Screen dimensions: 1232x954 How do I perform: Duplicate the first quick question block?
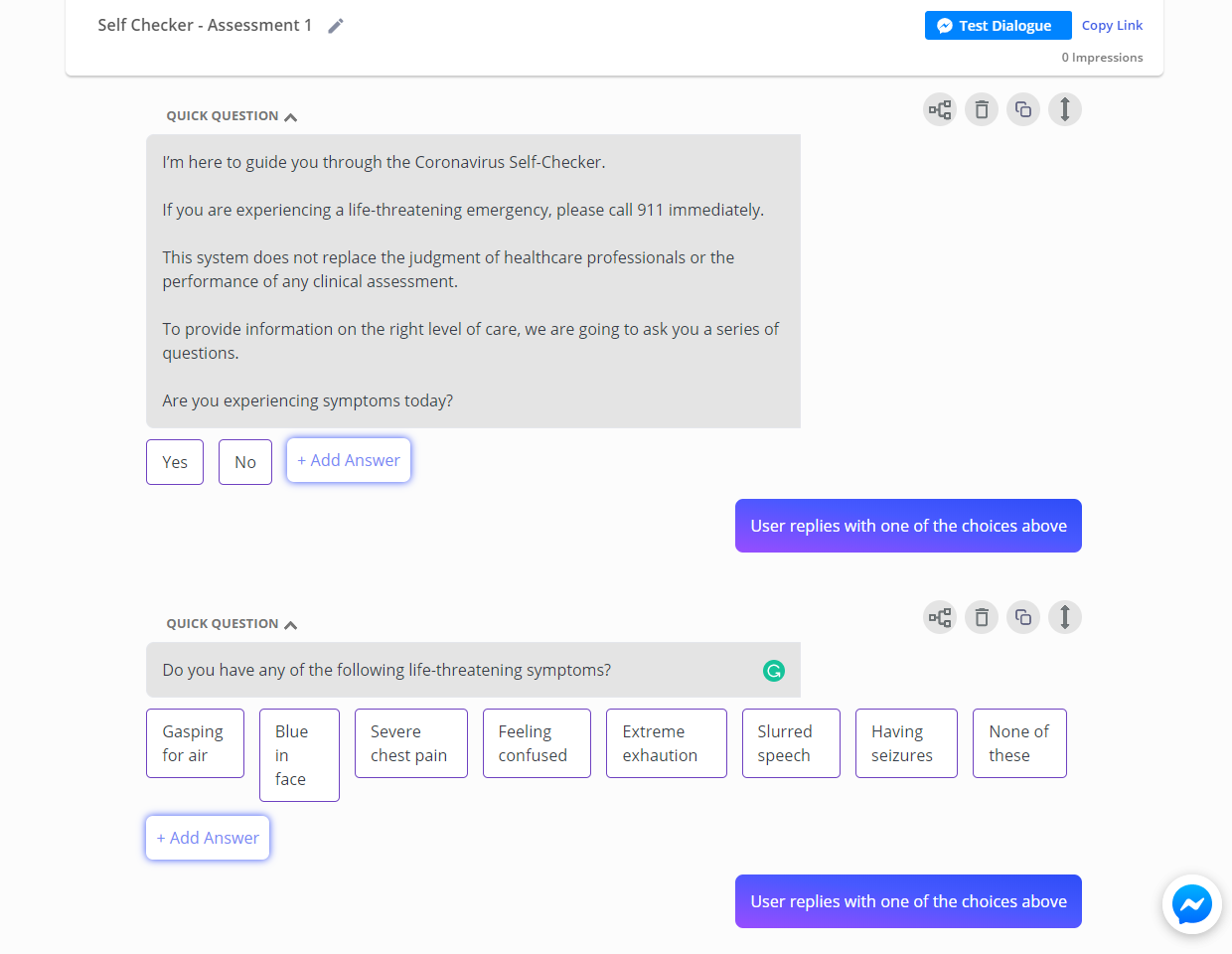pos(1023,109)
